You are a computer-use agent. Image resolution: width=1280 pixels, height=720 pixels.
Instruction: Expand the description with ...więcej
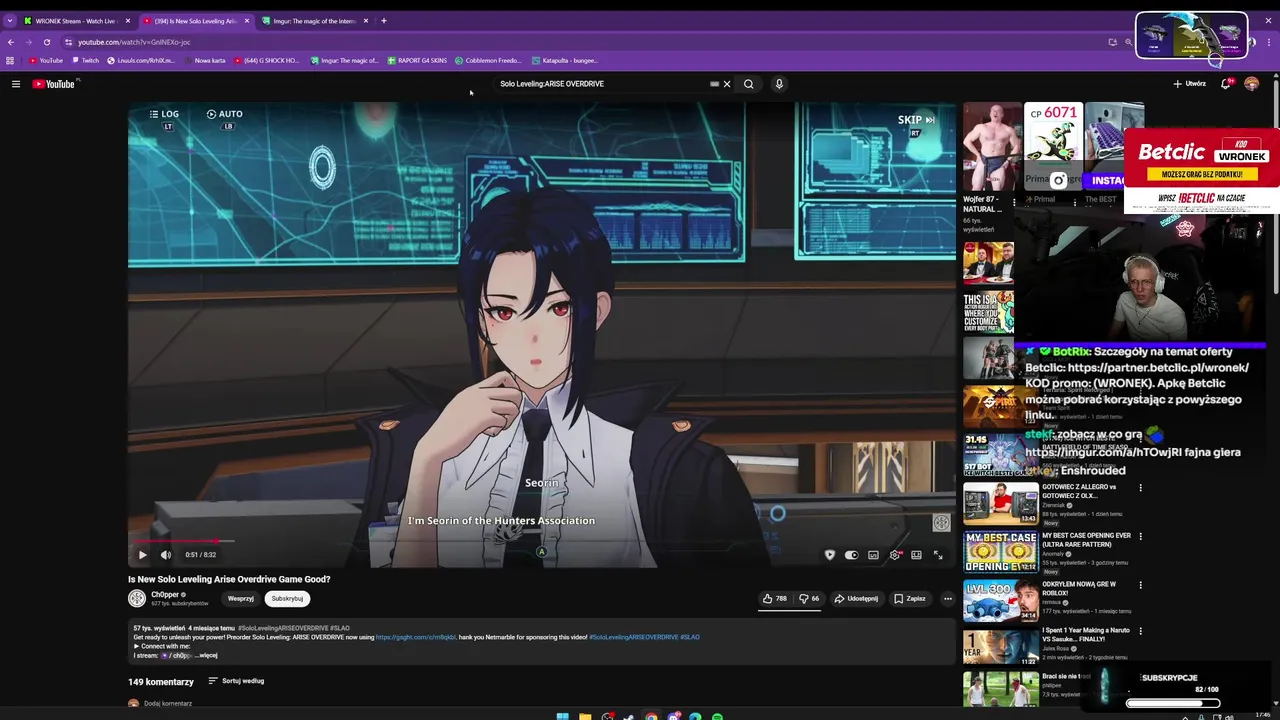click(207, 655)
